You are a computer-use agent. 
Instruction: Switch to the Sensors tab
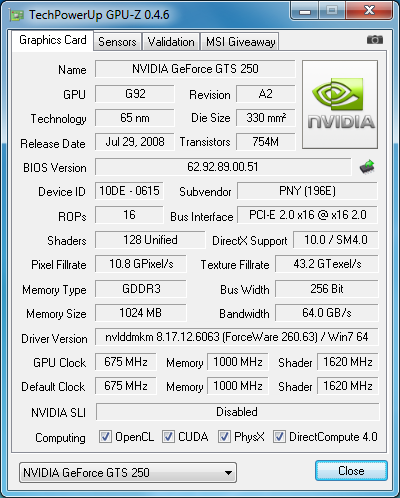point(117,42)
